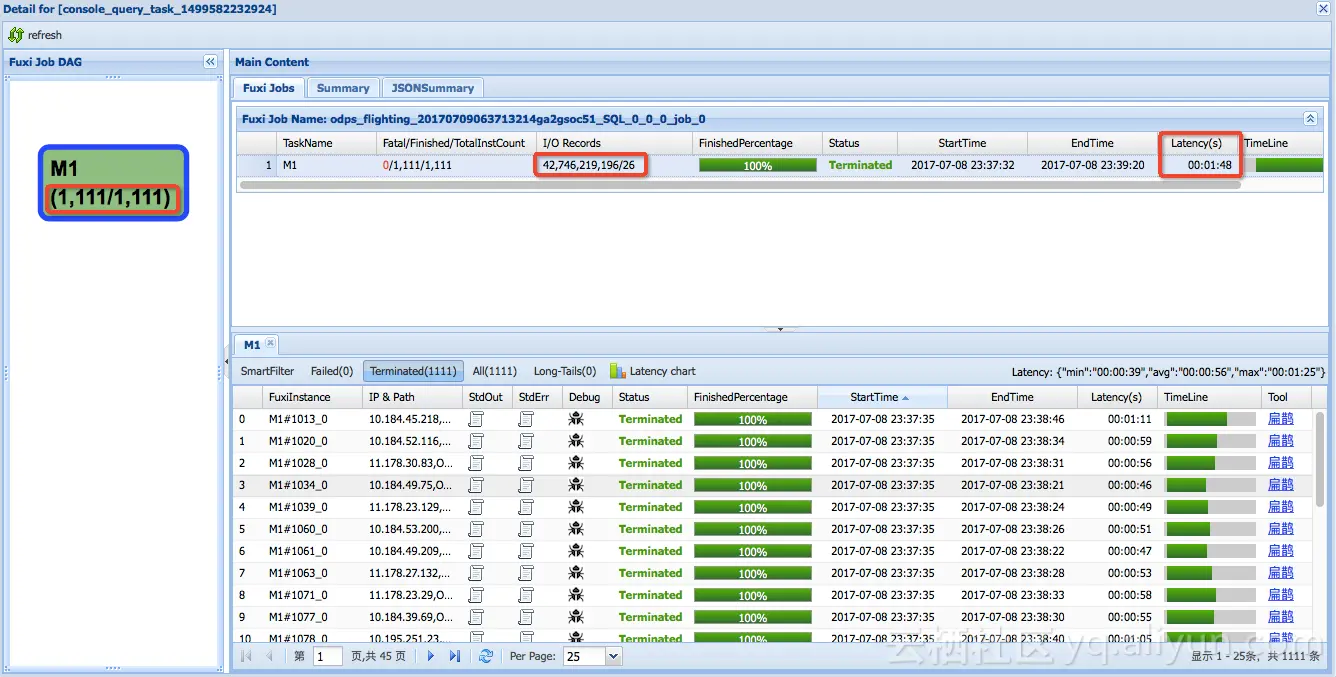Screen dimensions: 1336x677
Task: Switch to the JSONSummary tab
Action: coord(432,88)
